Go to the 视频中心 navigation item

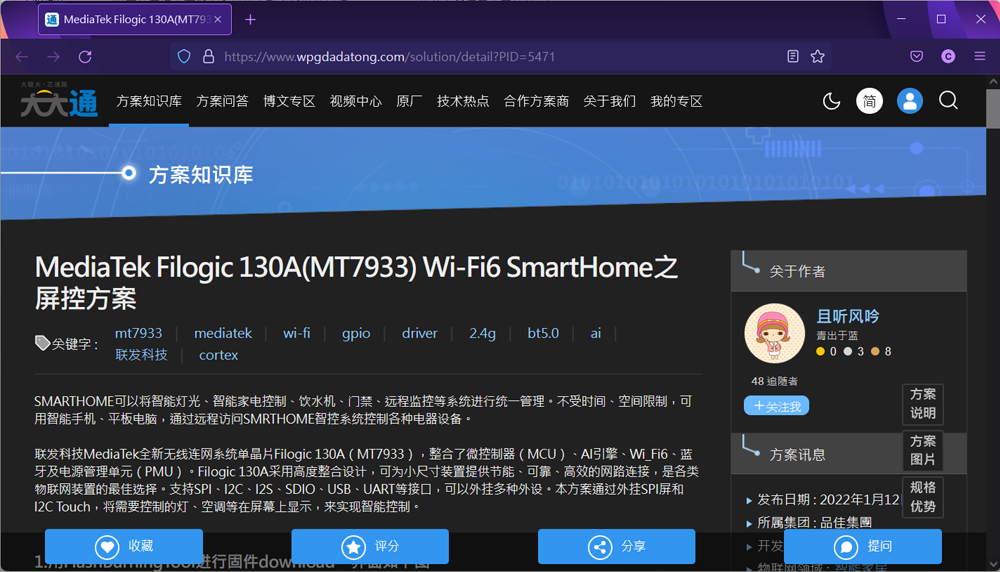click(x=355, y=101)
